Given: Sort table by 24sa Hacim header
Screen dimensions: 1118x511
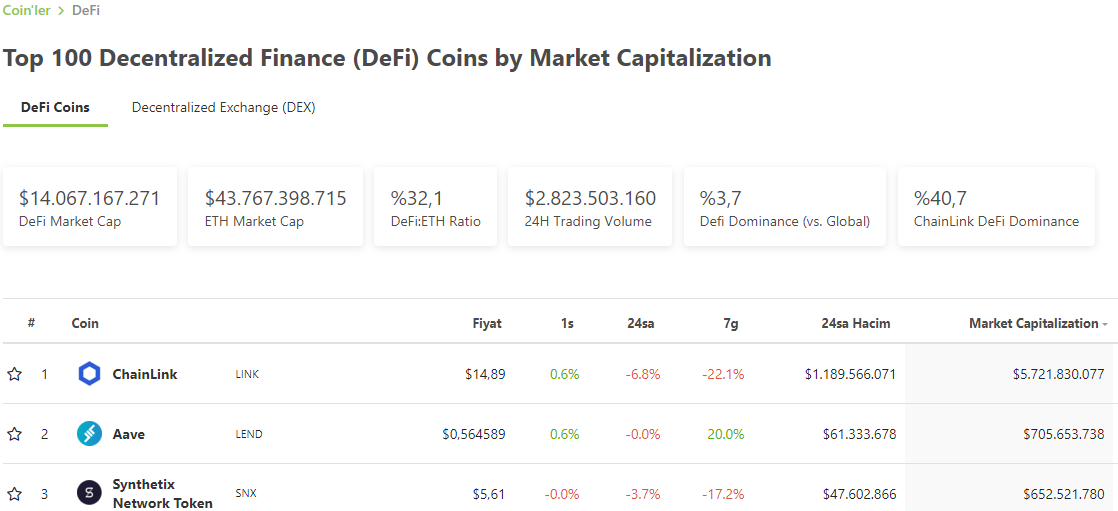Looking at the screenshot, I should click(856, 324).
